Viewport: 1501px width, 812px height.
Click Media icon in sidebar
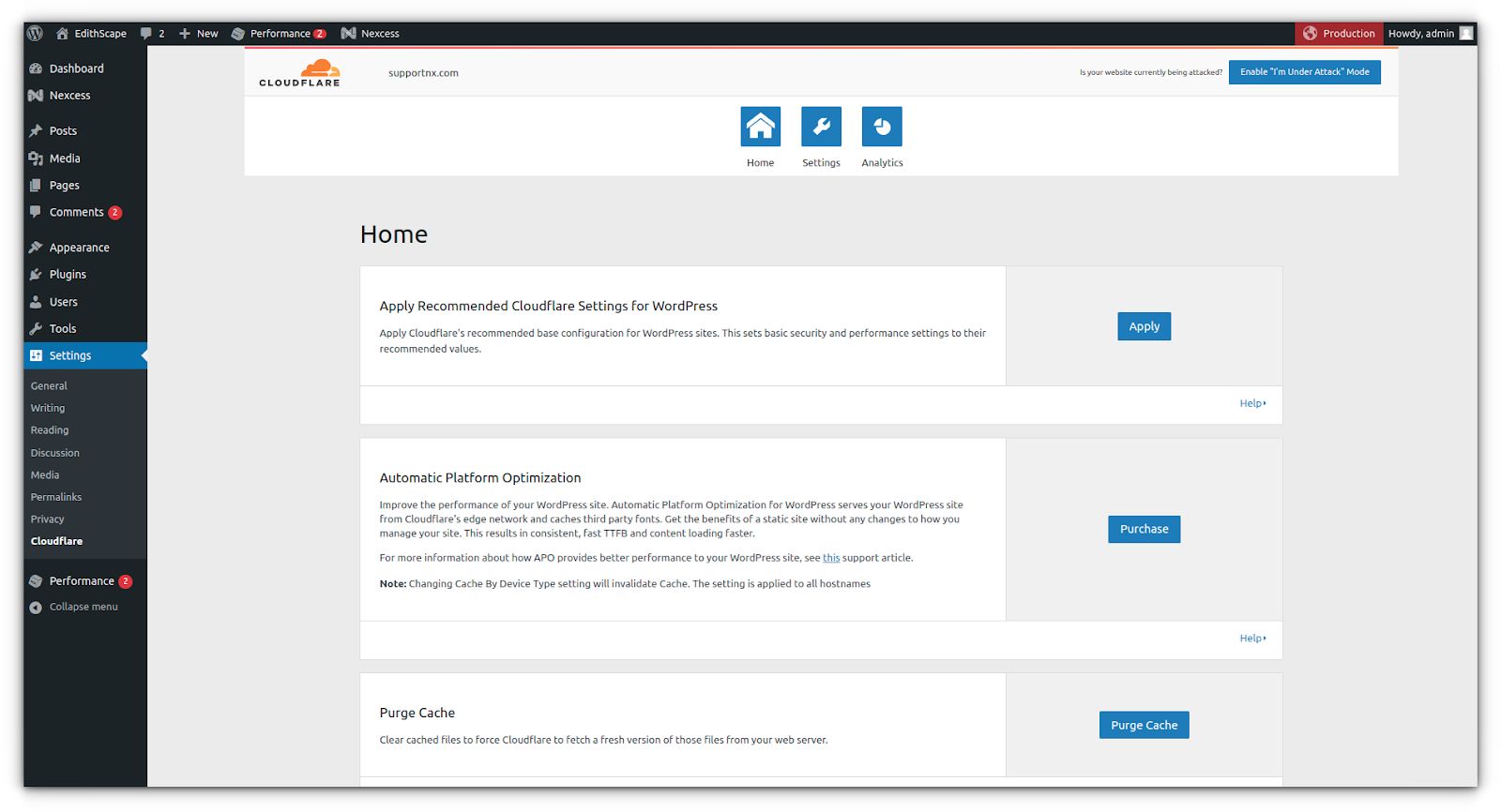pyautogui.click(x=36, y=158)
